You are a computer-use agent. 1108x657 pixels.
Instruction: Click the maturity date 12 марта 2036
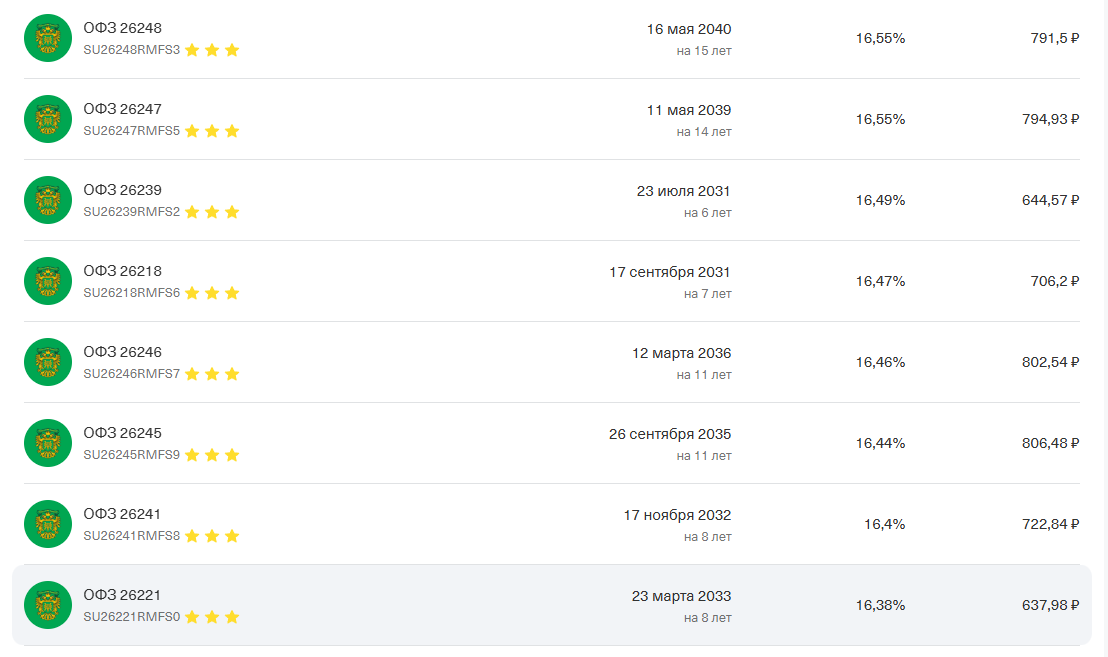coord(681,353)
